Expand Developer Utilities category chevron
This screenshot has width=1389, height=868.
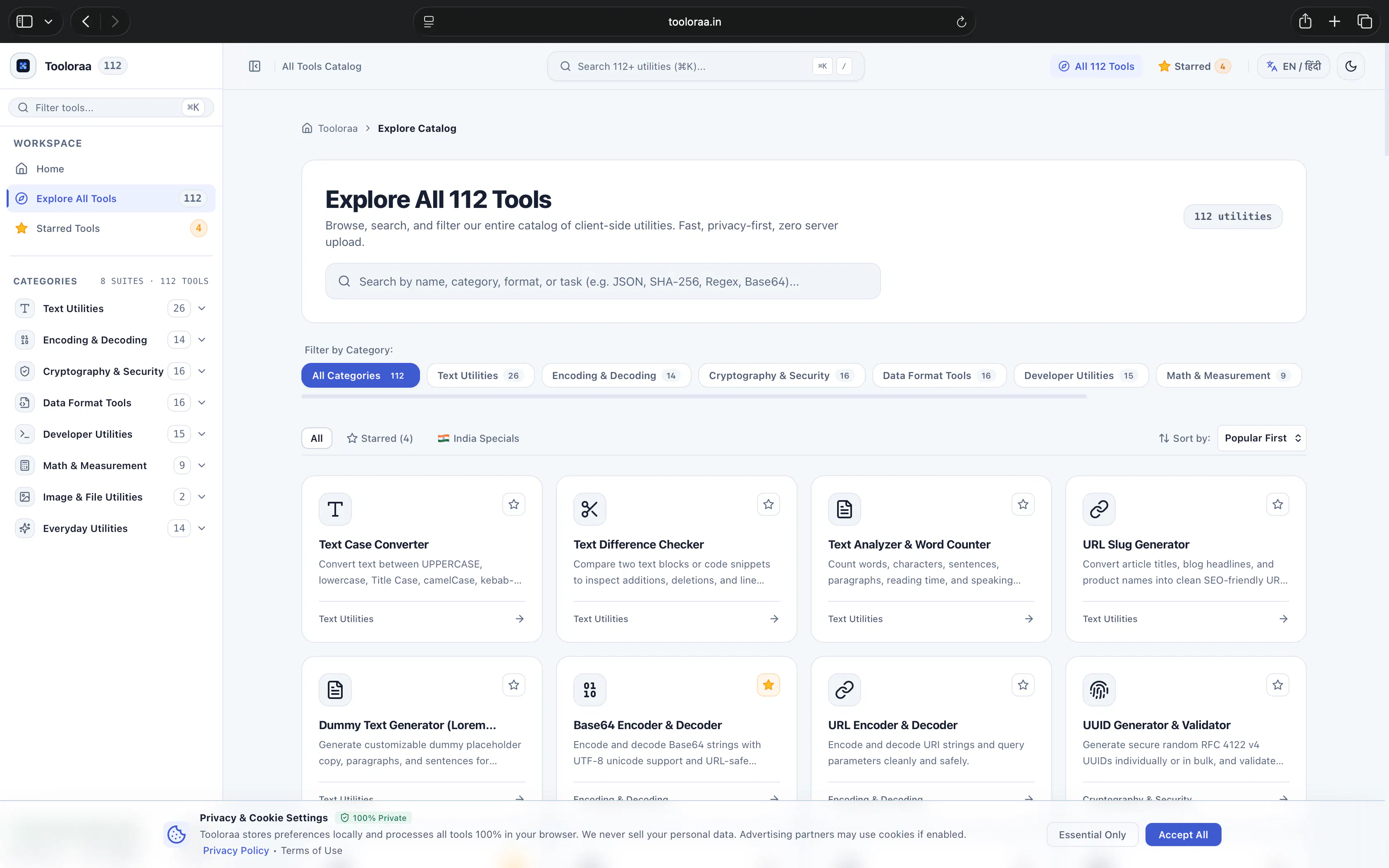point(202,434)
